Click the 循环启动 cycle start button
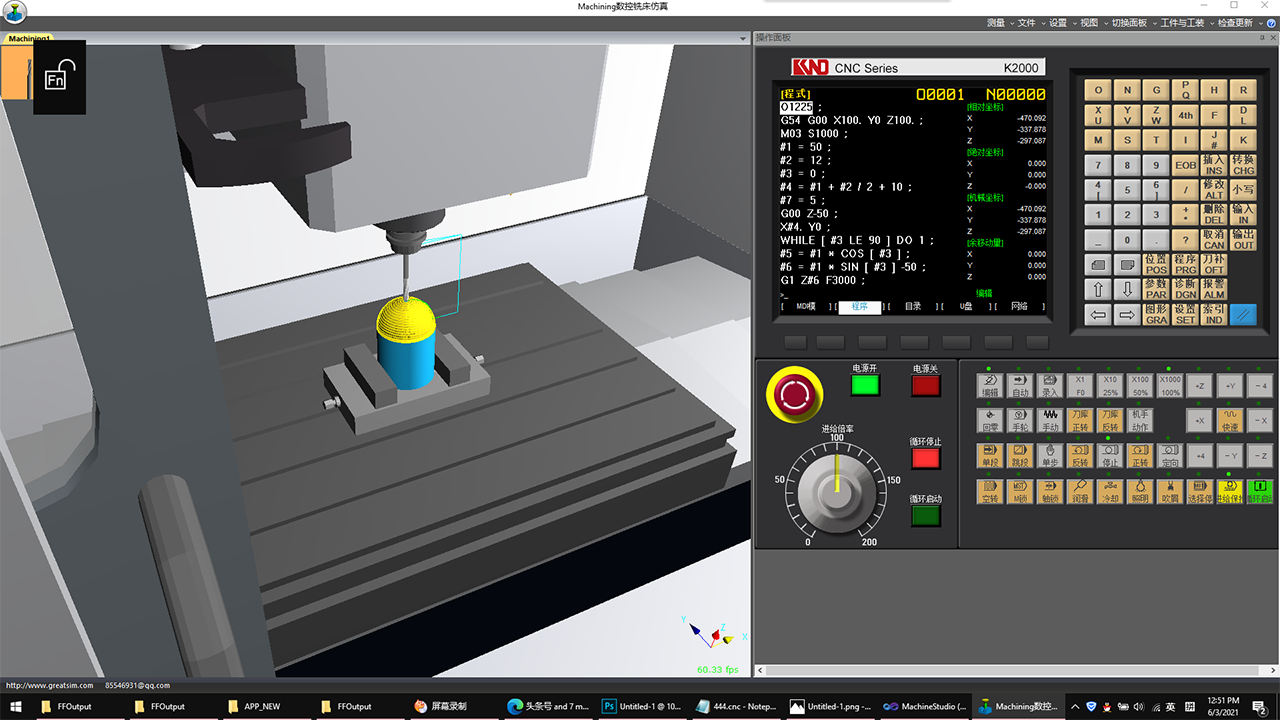Image resolution: width=1280 pixels, height=720 pixels. [925, 516]
